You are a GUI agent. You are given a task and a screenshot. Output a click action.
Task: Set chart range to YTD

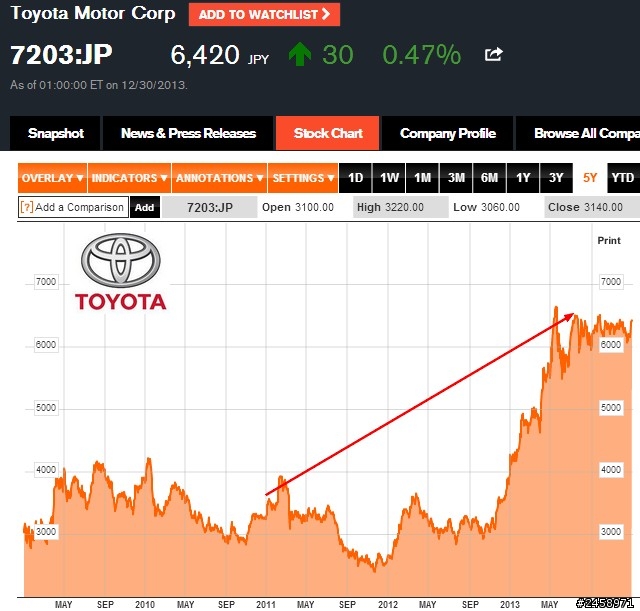point(623,178)
